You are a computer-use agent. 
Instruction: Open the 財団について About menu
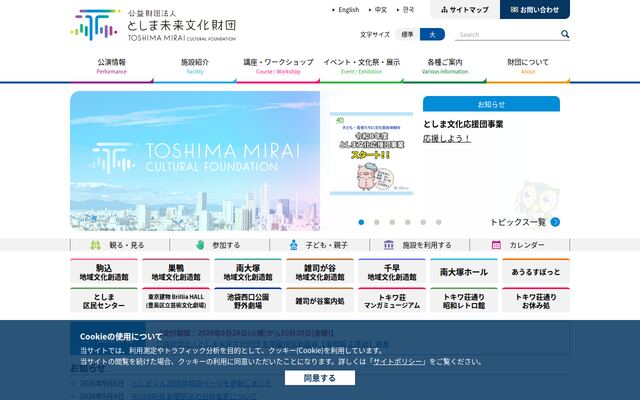[x=528, y=66]
